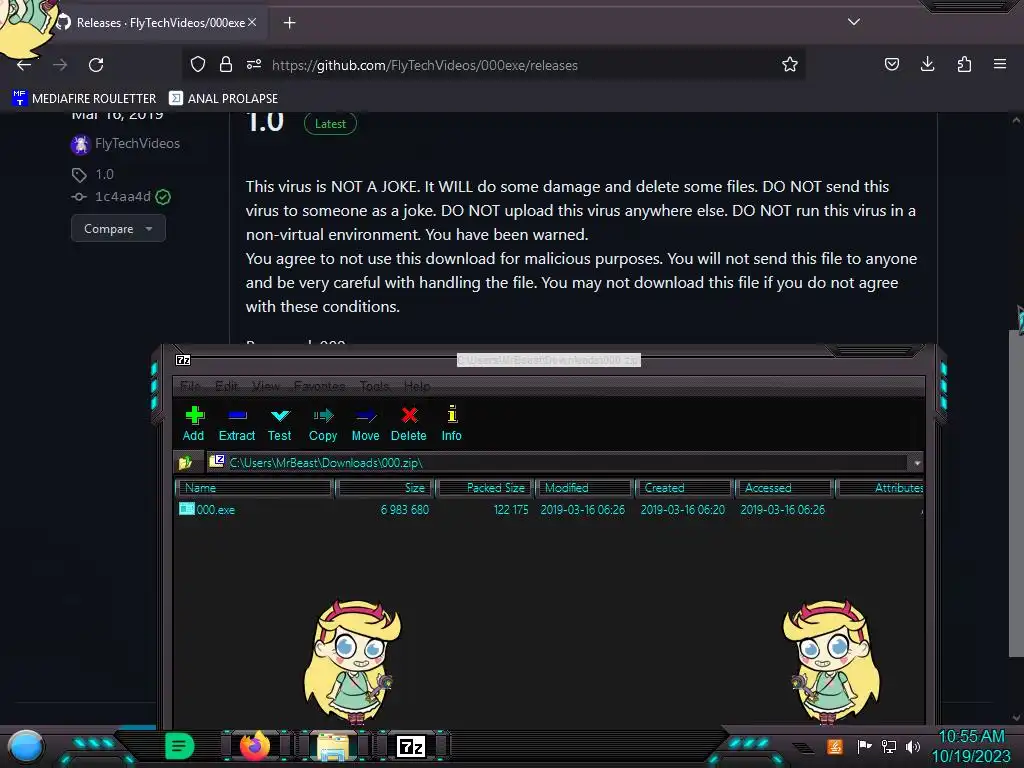Image resolution: width=1024 pixels, height=768 pixels.
Task: Delete the selected item with the red X
Action: (x=409, y=424)
